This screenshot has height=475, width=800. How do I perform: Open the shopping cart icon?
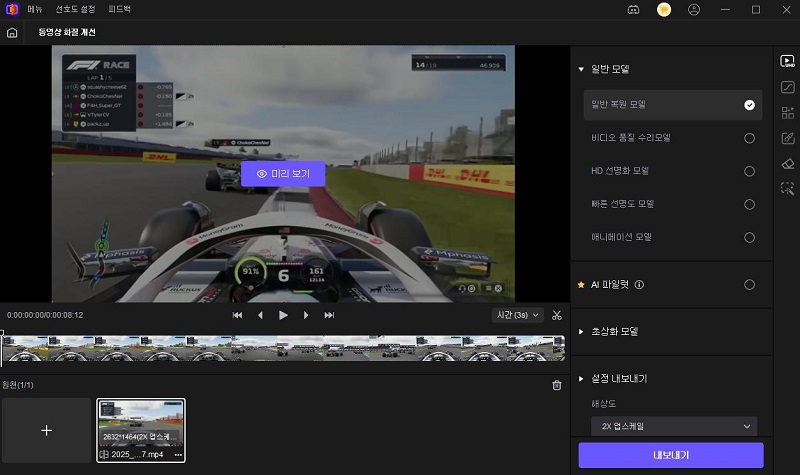click(x=664, y=9)
